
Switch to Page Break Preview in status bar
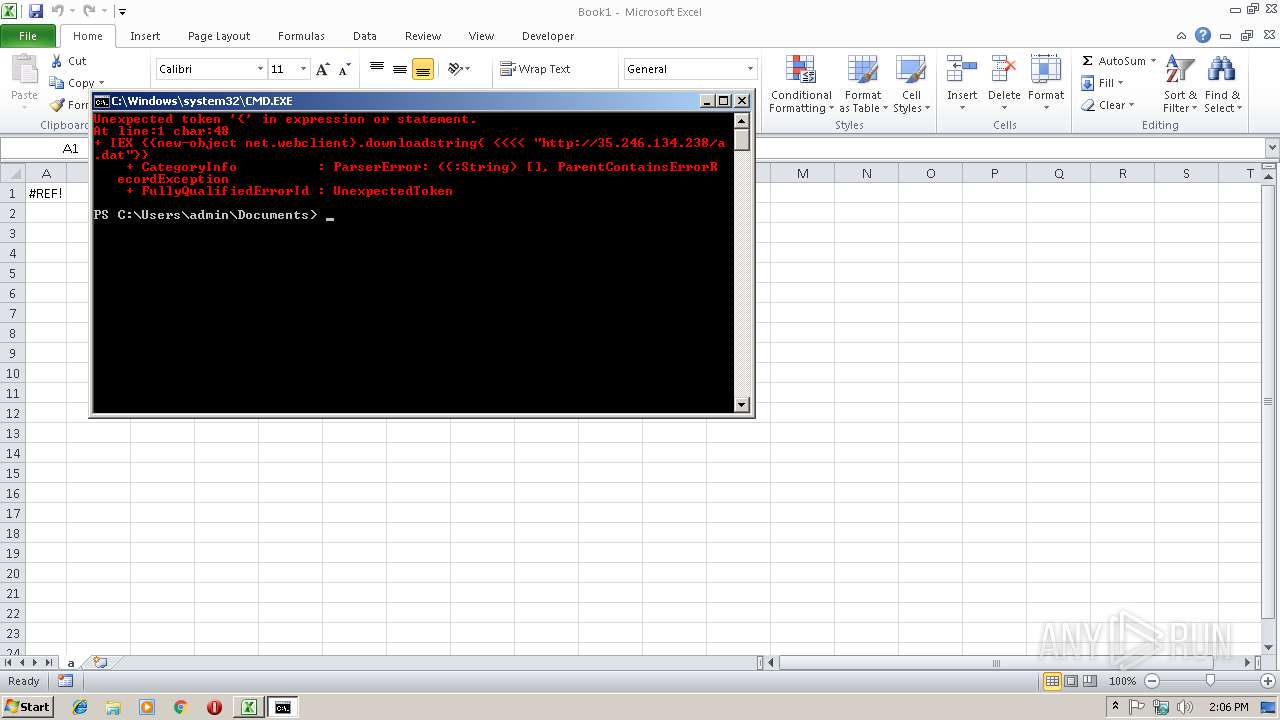click(x=1090, y=681)
